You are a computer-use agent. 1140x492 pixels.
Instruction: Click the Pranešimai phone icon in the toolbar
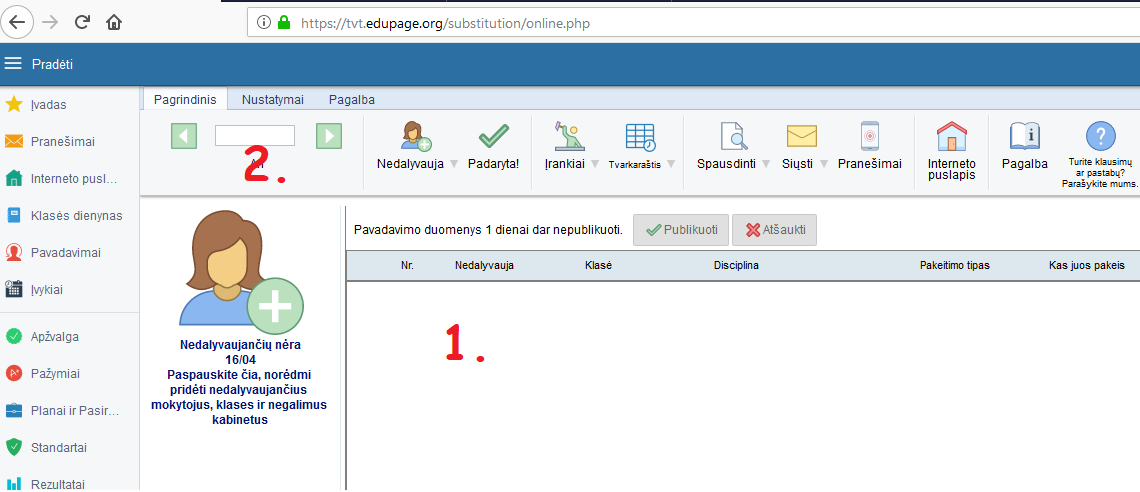pyautogui.click(x=870, y=136)
